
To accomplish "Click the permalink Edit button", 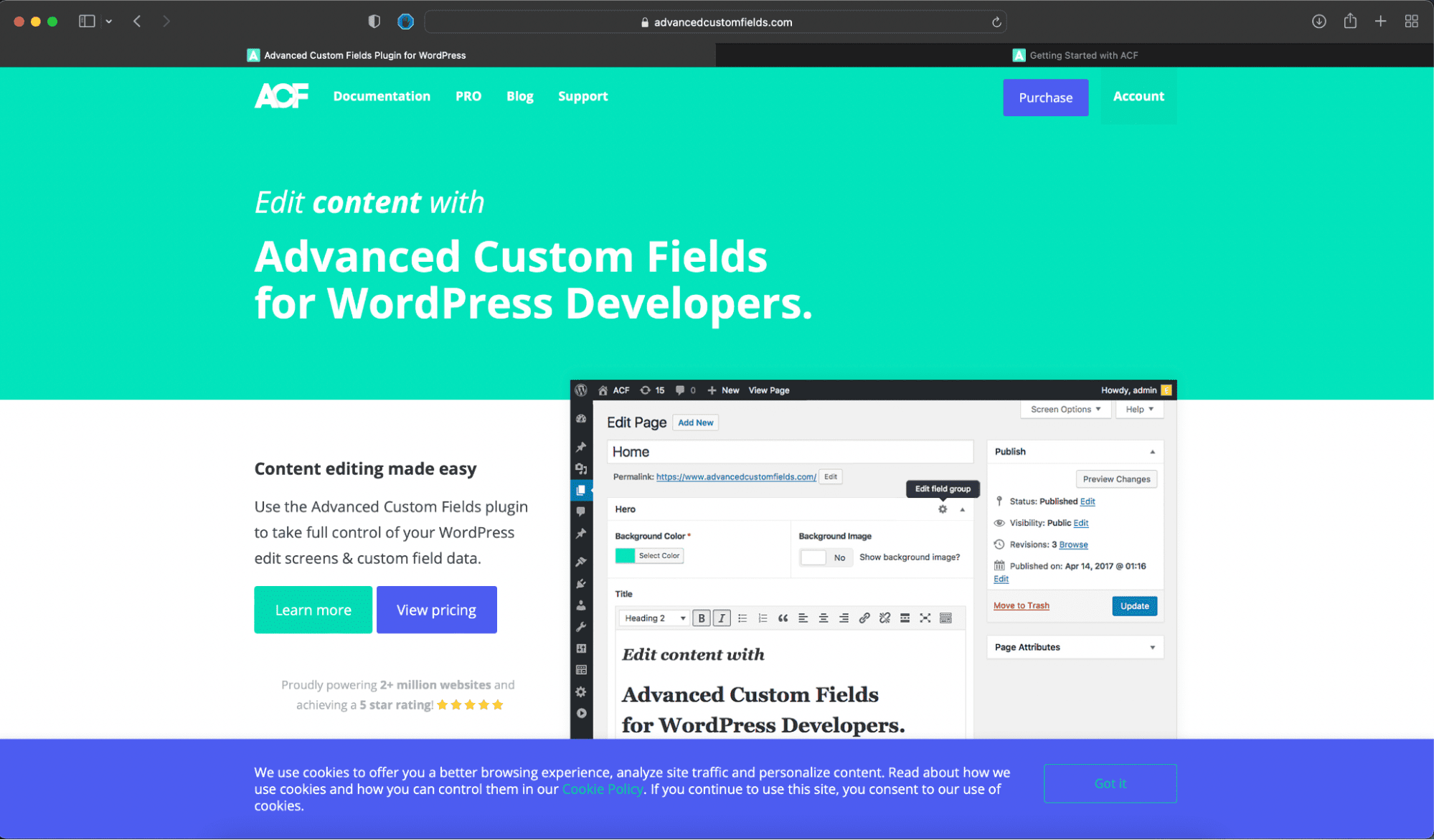I will pyautogui.click(x=830, y=477).
